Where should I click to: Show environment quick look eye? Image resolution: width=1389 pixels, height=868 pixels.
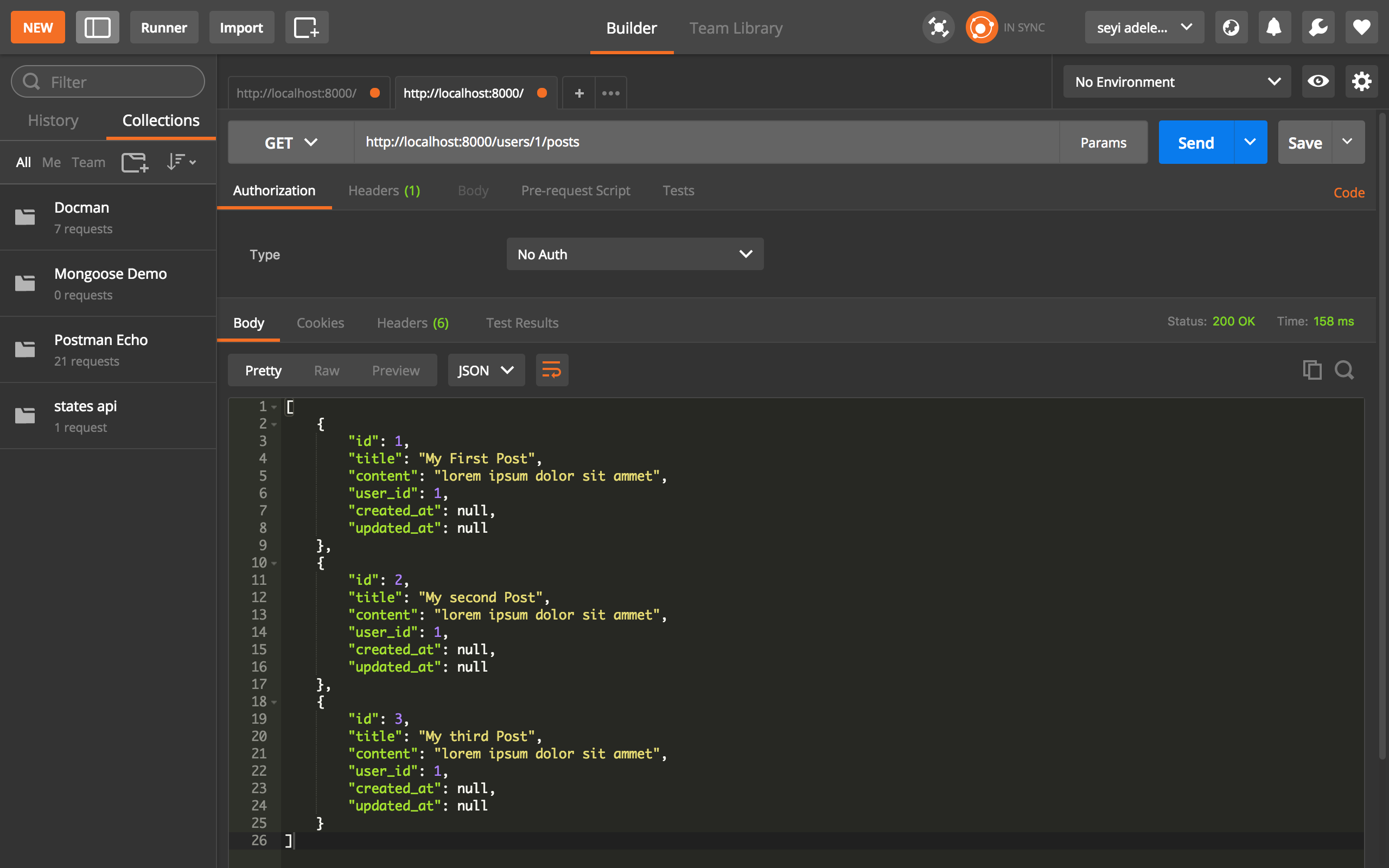[x=1318, y=81]
